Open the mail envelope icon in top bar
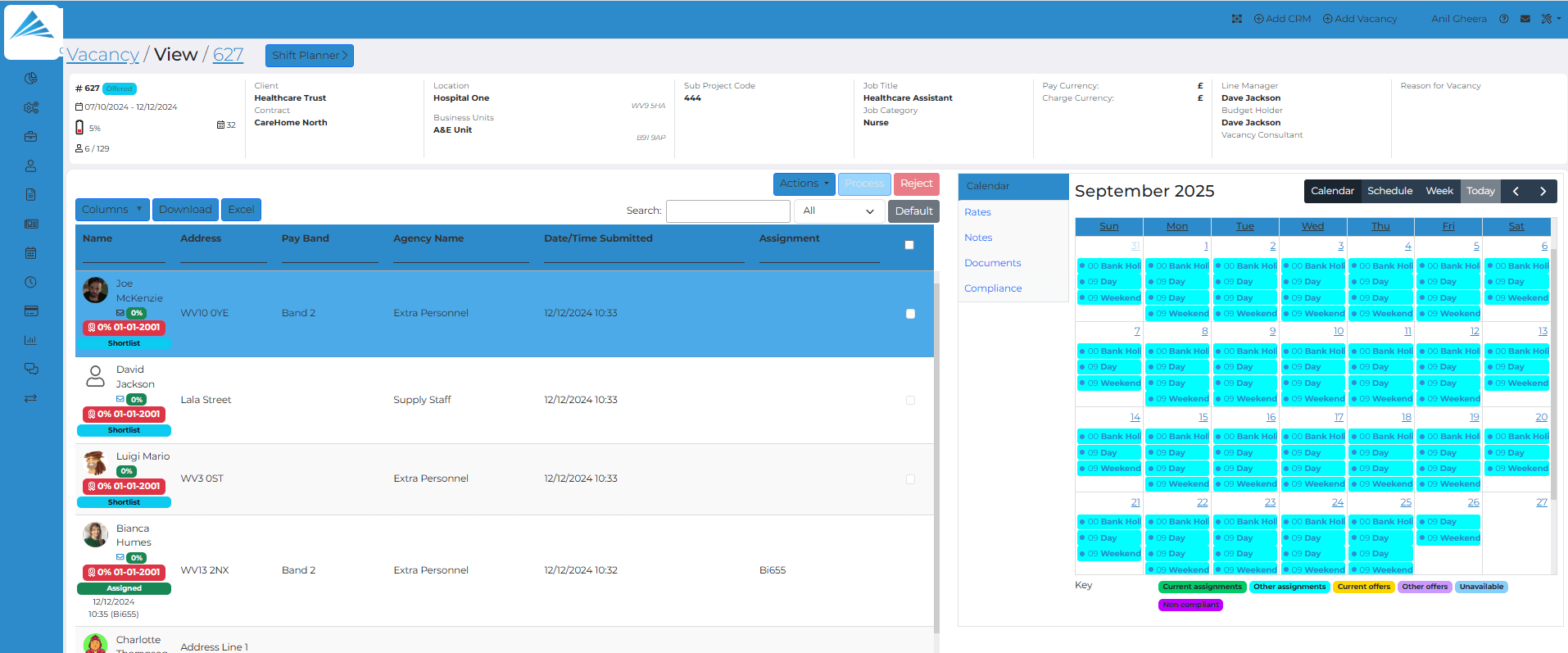 [x=1525, y=19]
